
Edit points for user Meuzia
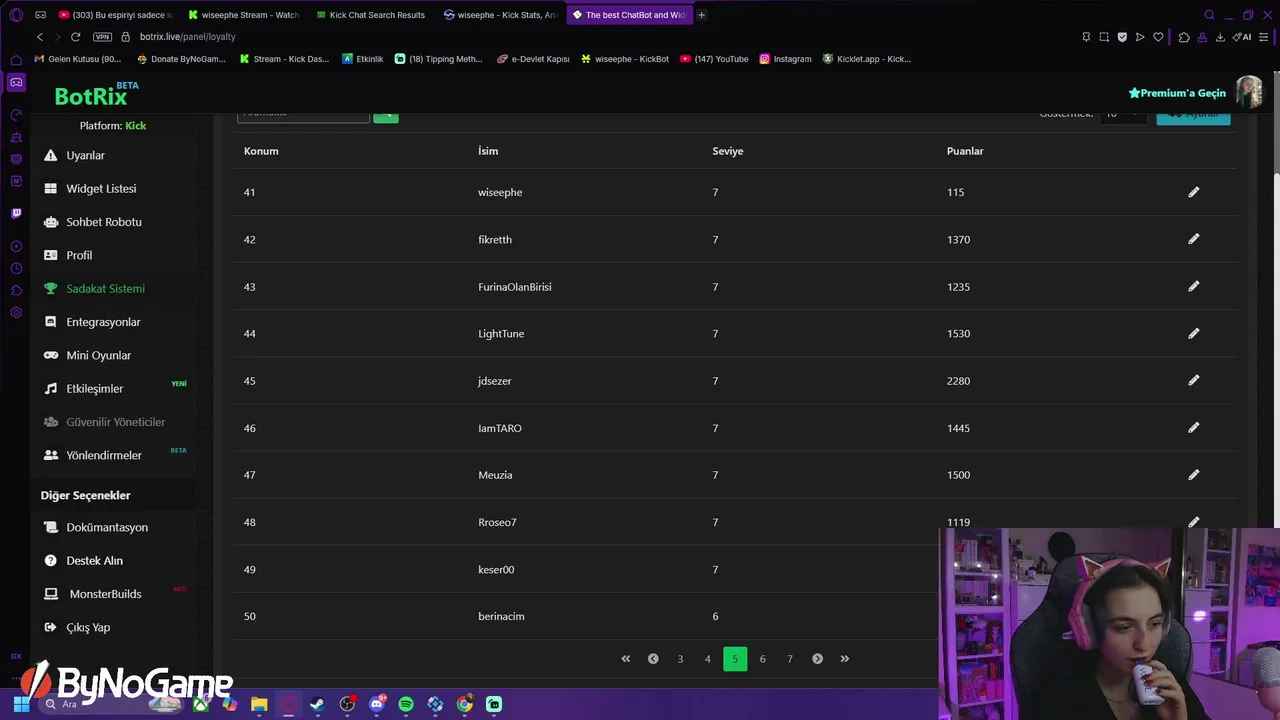point(1193,475)
